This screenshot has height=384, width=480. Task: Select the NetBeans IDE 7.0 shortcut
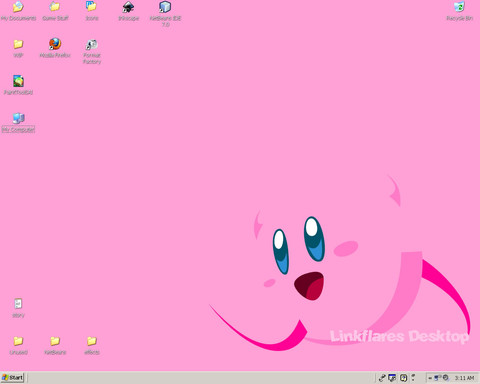point(165,14)
